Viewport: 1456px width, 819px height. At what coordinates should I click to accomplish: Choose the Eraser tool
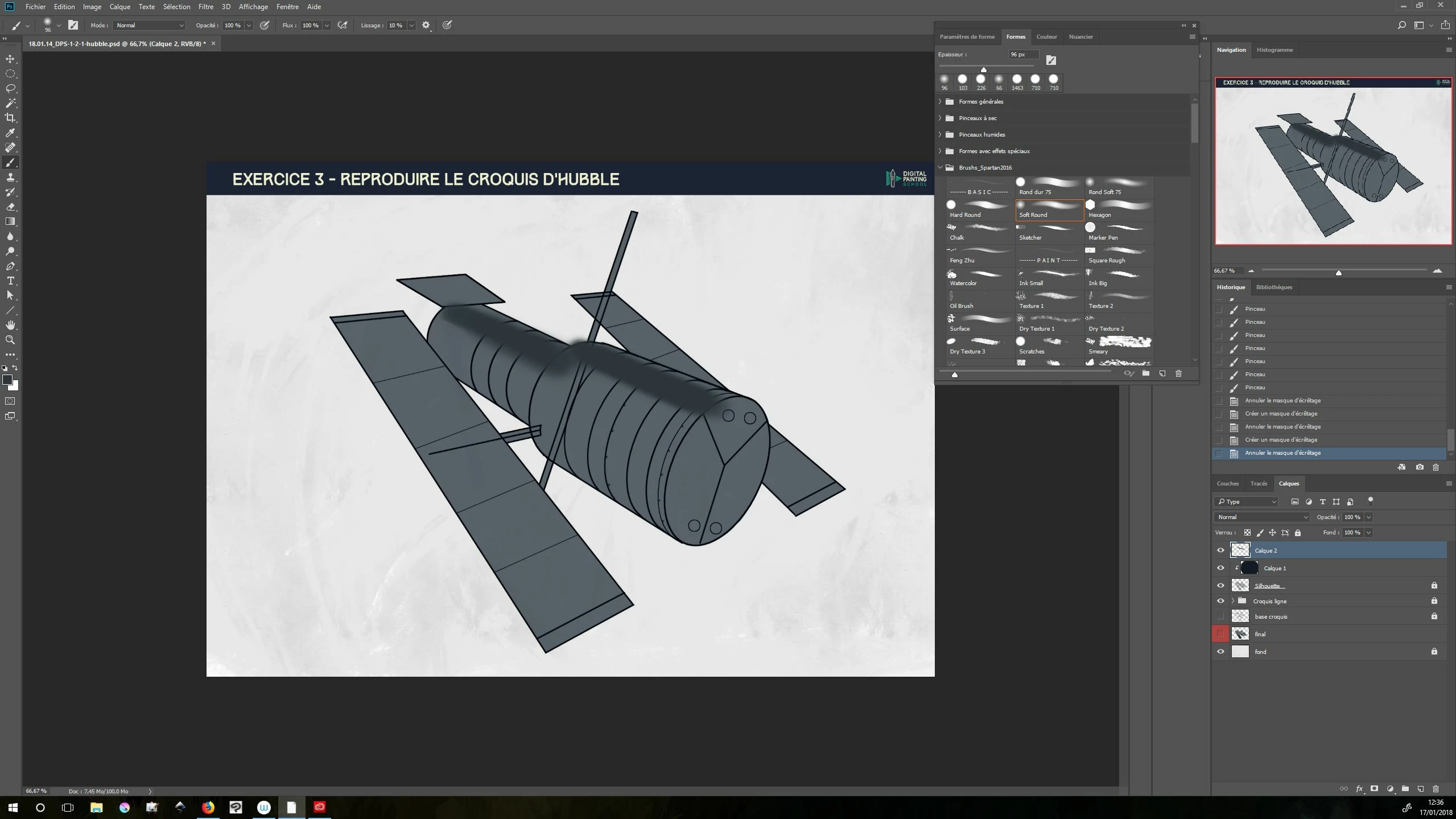(x=10, y=207)
